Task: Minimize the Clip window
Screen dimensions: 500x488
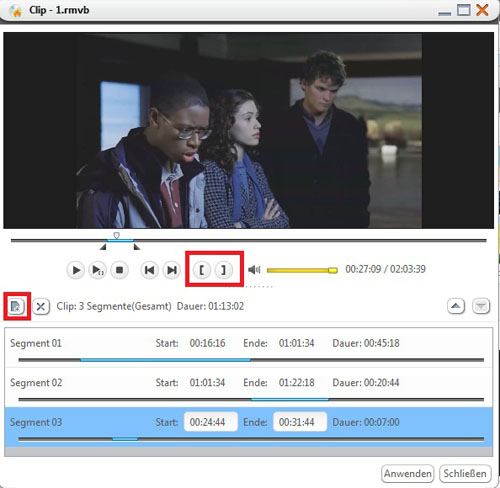Action: point(445,13)
